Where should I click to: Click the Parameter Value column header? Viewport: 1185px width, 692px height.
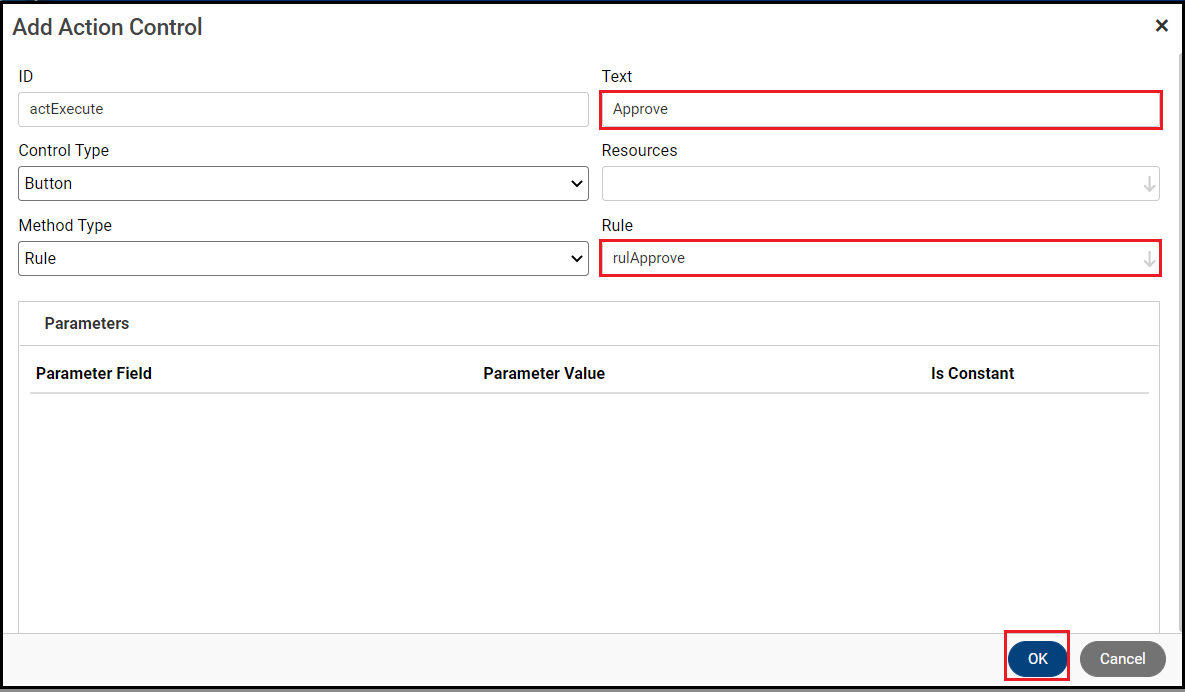[544, 373]
